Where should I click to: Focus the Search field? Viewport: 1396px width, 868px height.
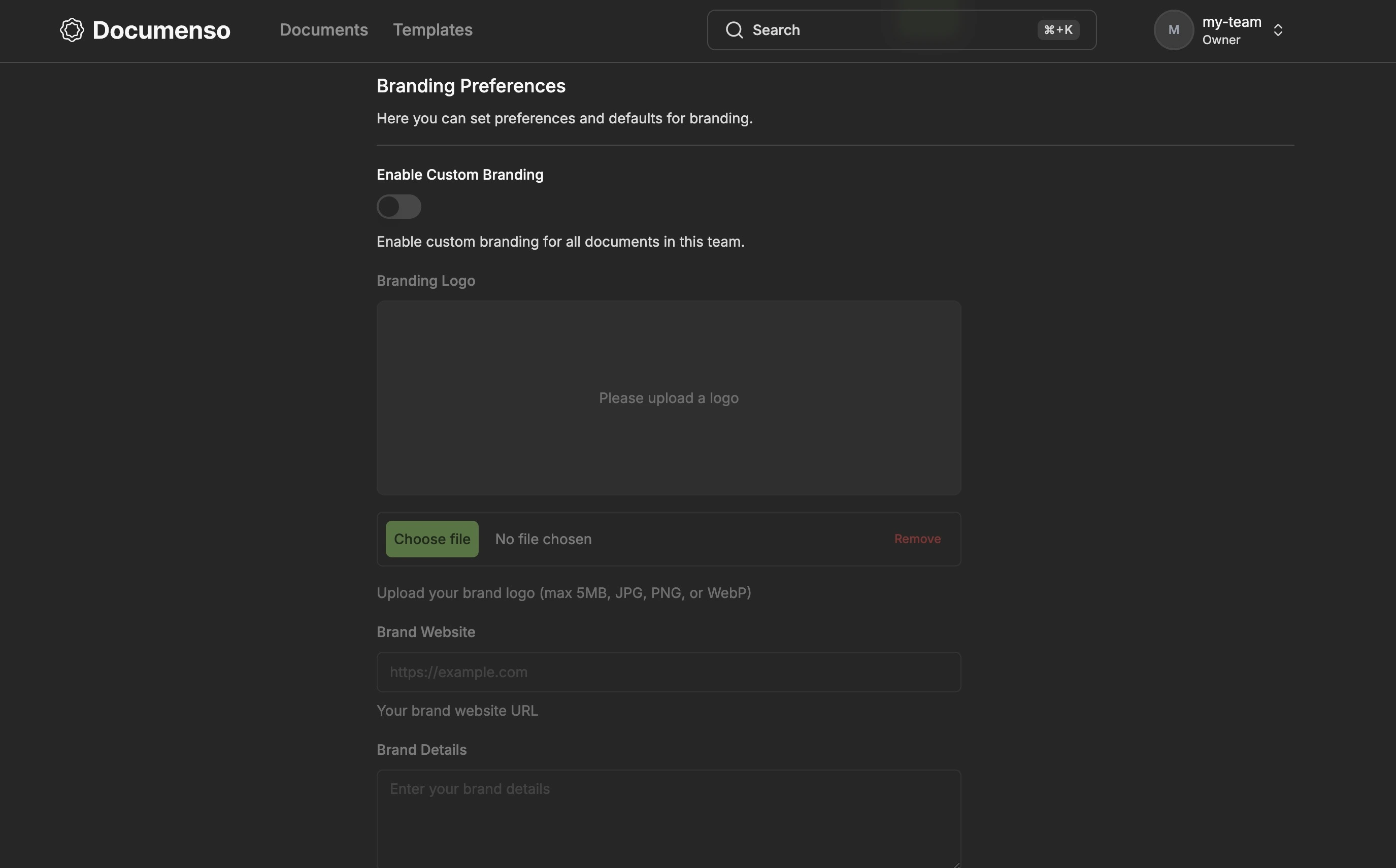tap(890, 30)
